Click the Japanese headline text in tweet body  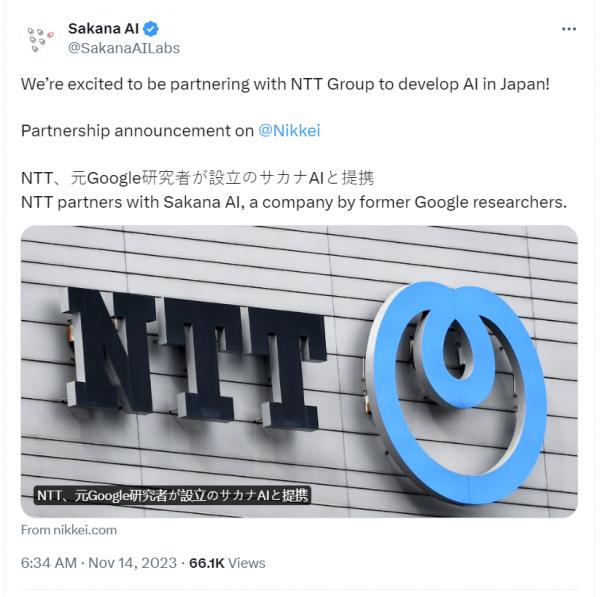[x=198, y=179]
